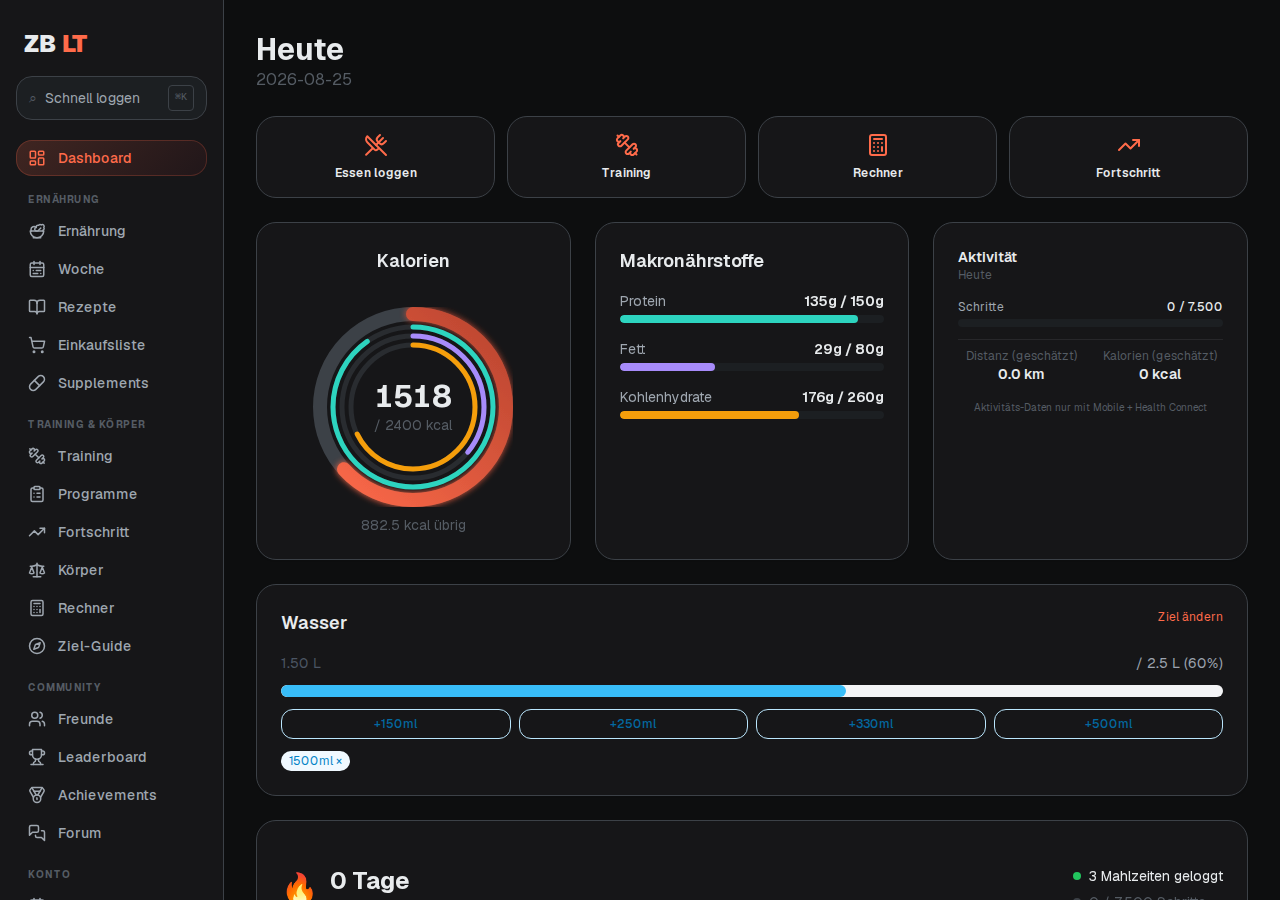Click the 1518 calorie count
This screenshot has height=900, width=1280.
tap(413, 397)
